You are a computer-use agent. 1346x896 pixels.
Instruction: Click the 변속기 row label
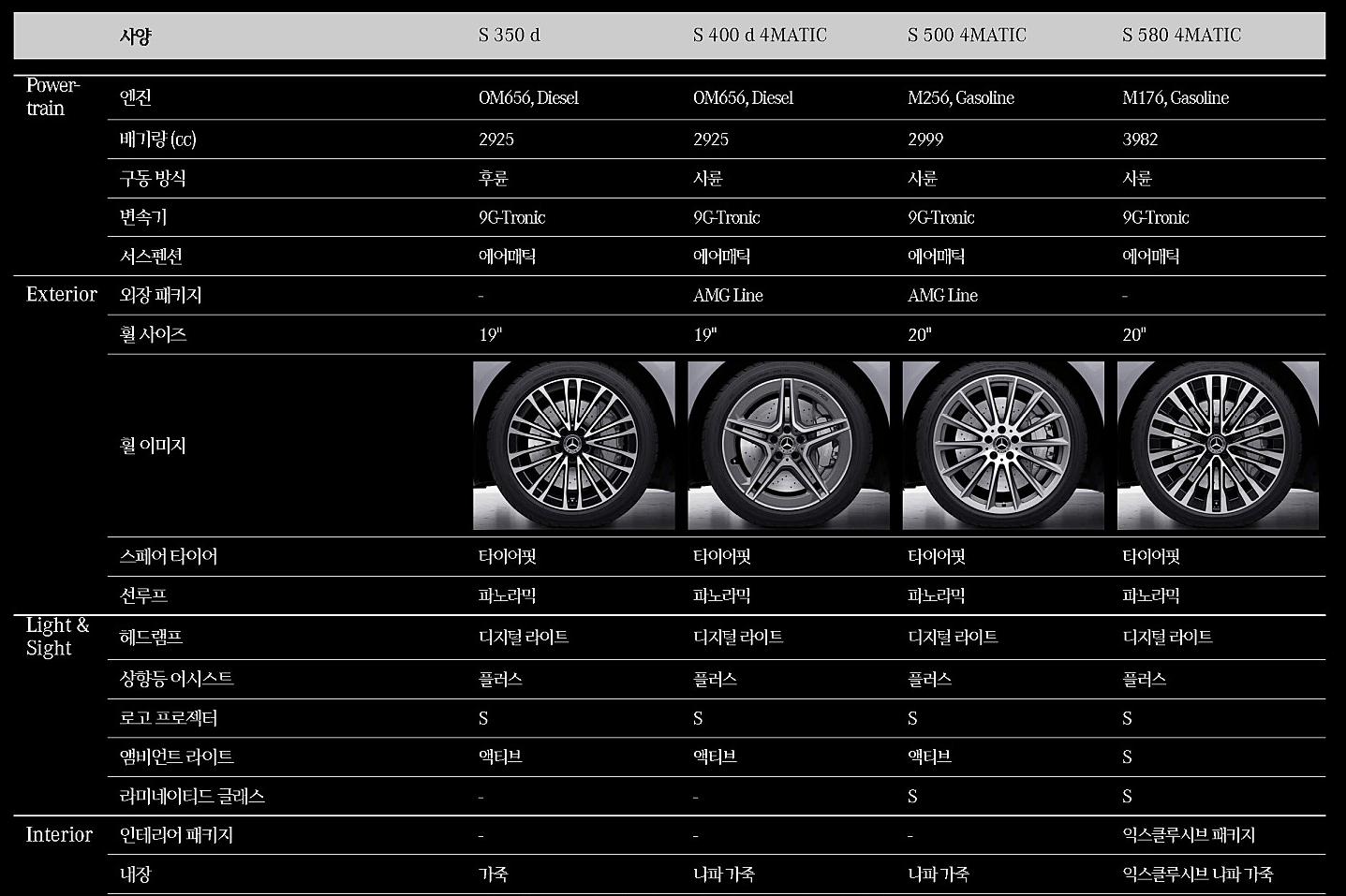(142, 217)
